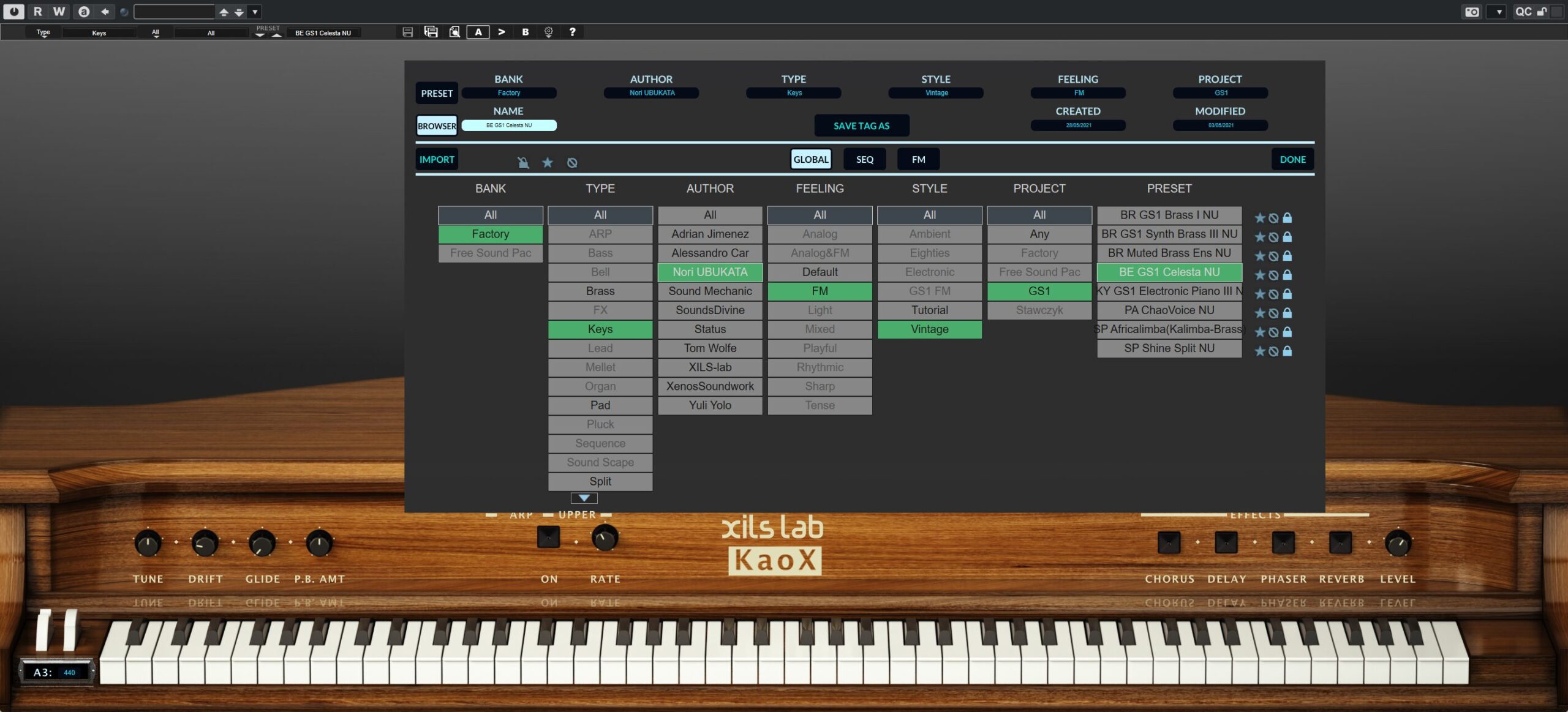Open the host preset dropdown triangle
This screenshot has width=1568, height=712.
(x=255, y=12)
